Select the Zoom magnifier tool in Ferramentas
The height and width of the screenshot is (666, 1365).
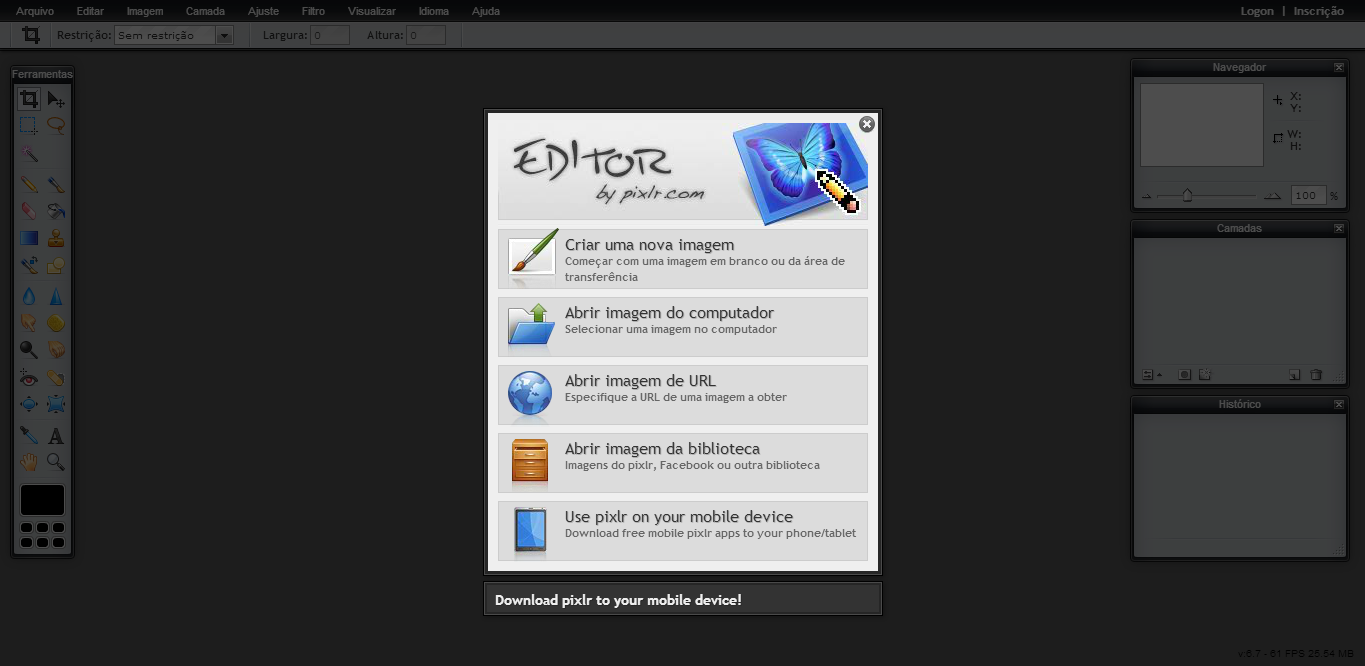[56, 462]
